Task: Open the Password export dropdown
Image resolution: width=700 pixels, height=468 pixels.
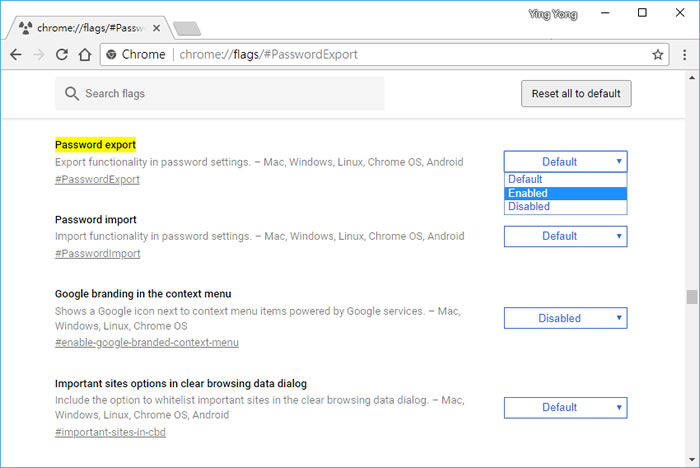Action: tap(566, 162)
